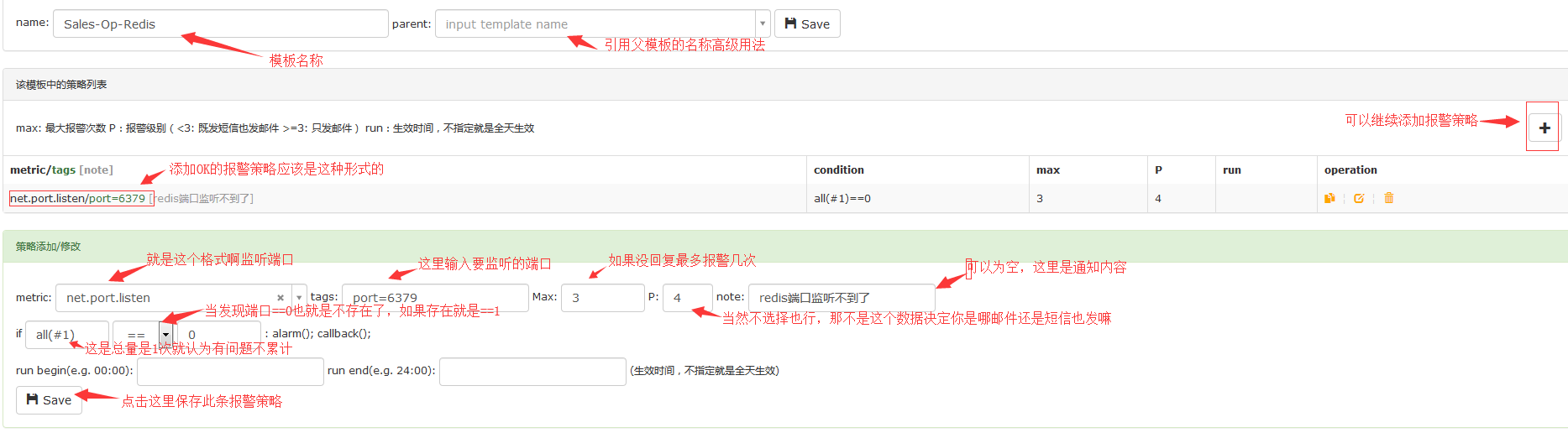Click the plus icon to add strategy
Image resolution: width=1568 pixels, height=438 pixels.
coord(1544,128)
